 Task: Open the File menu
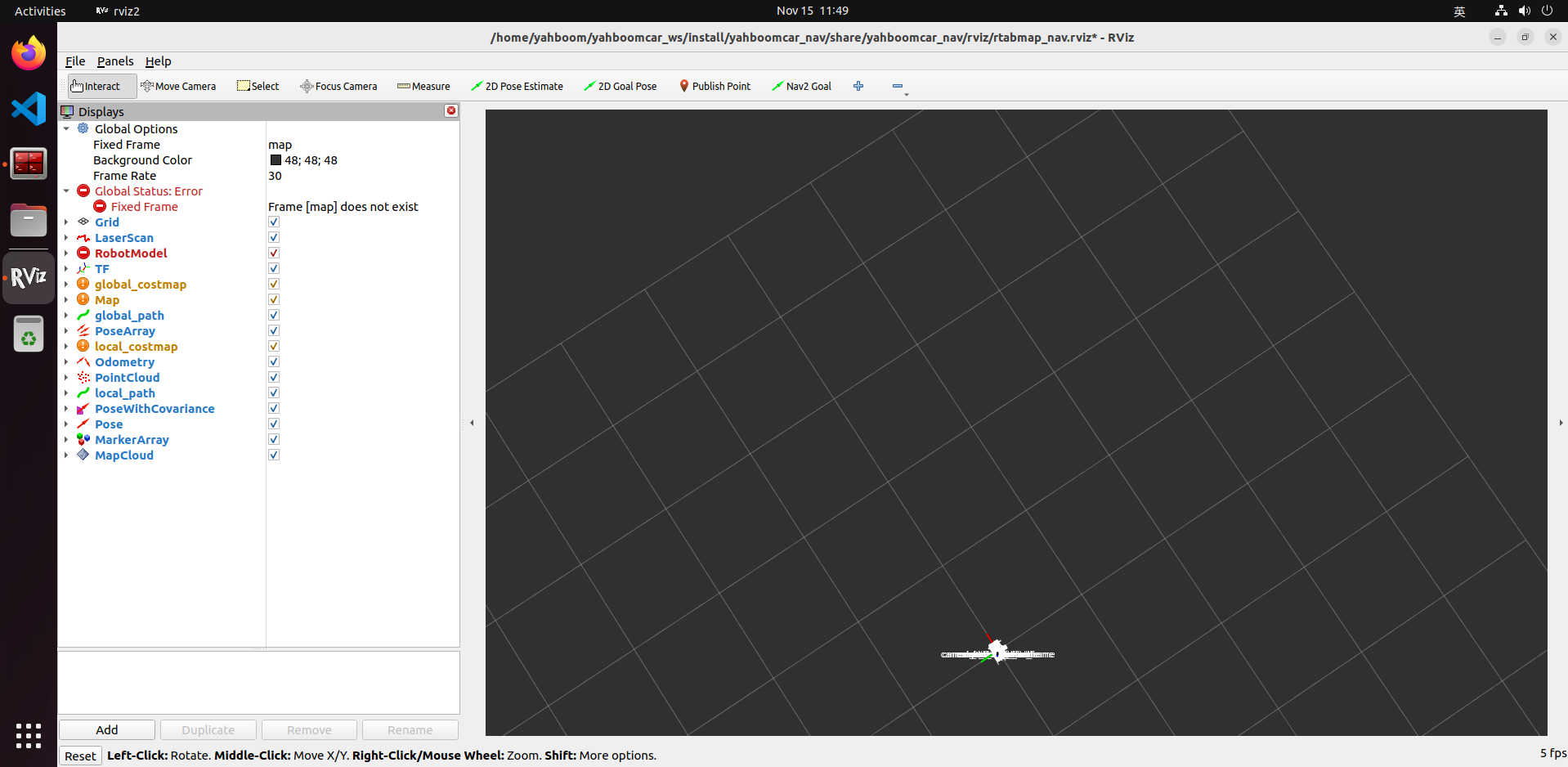75,61
